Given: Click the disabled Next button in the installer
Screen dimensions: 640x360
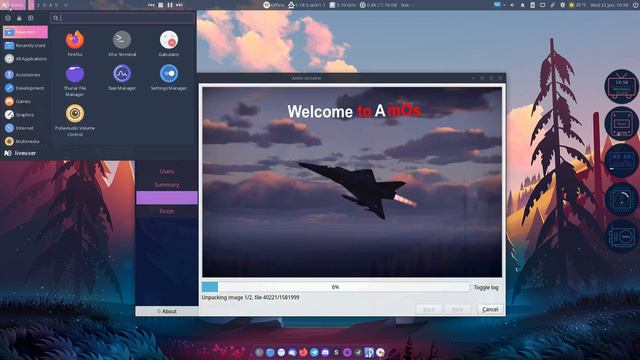Looking at the screenshot, I should point(458,309).
